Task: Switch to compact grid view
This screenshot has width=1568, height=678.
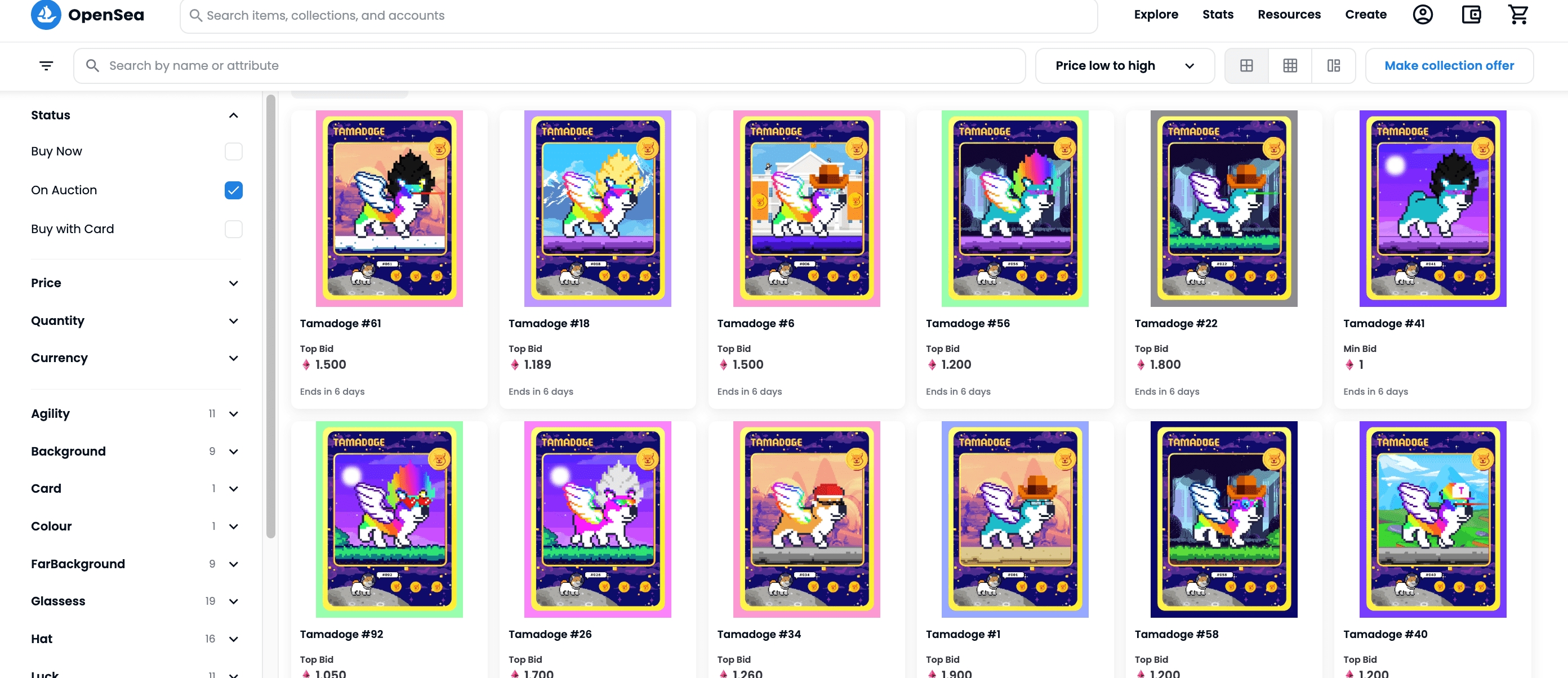Action: point(1290,66)
